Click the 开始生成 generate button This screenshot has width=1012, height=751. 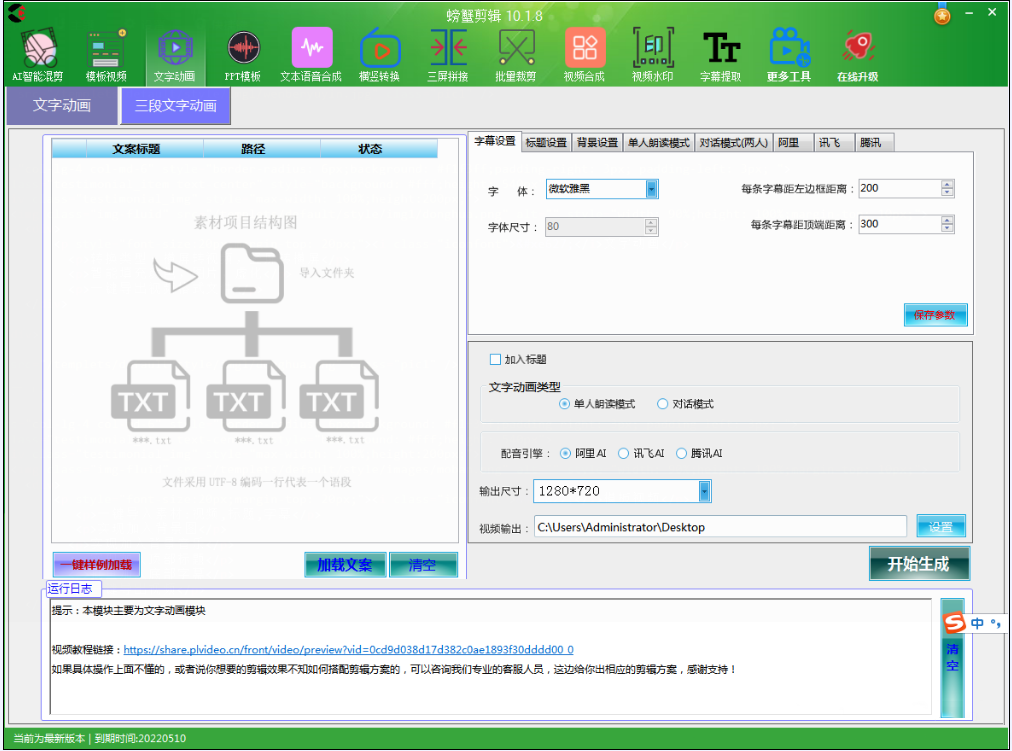coord(919,563)
